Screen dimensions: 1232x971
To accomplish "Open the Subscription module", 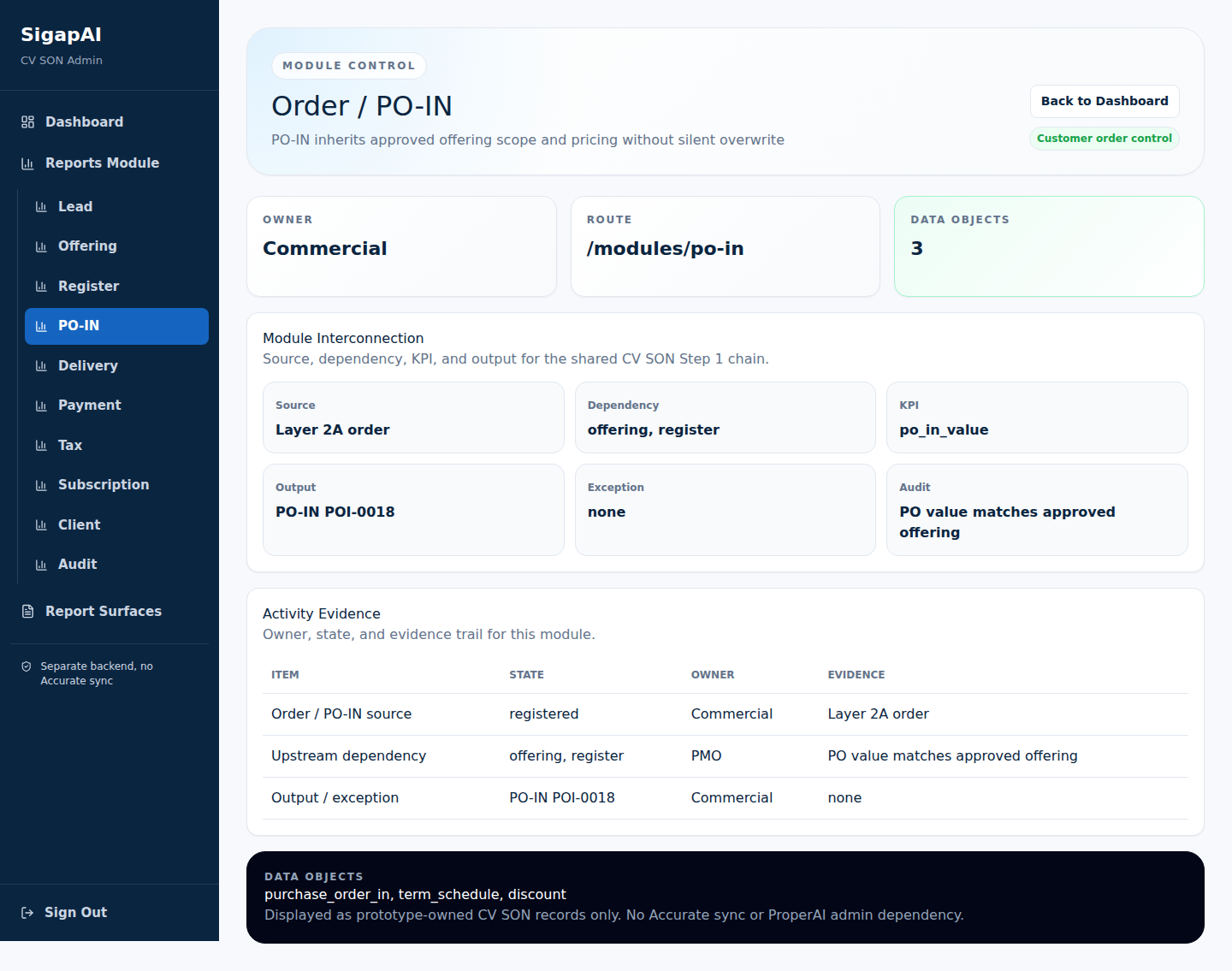I will point(116,485).
